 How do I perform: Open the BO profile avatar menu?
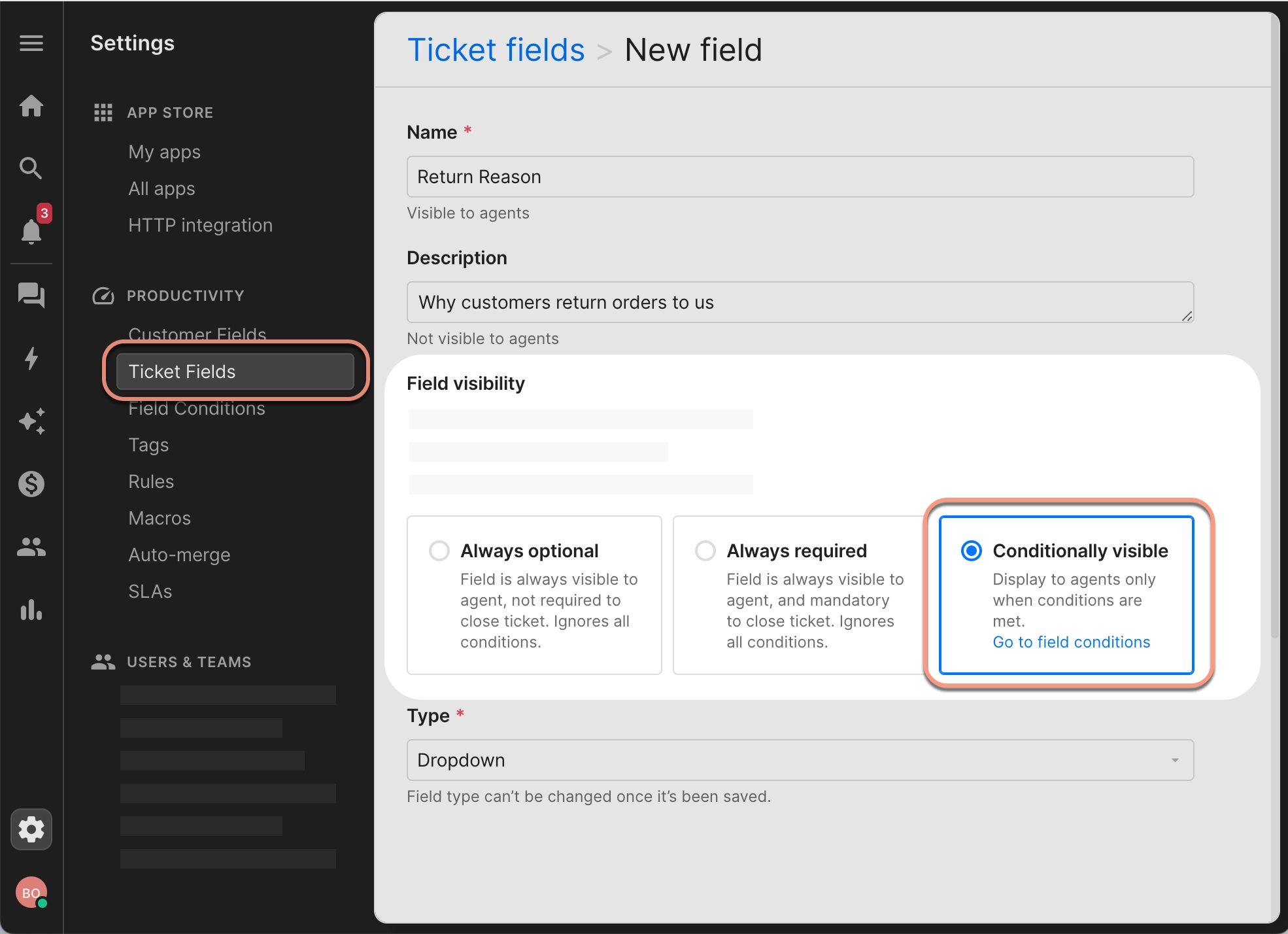click(31, 892)
